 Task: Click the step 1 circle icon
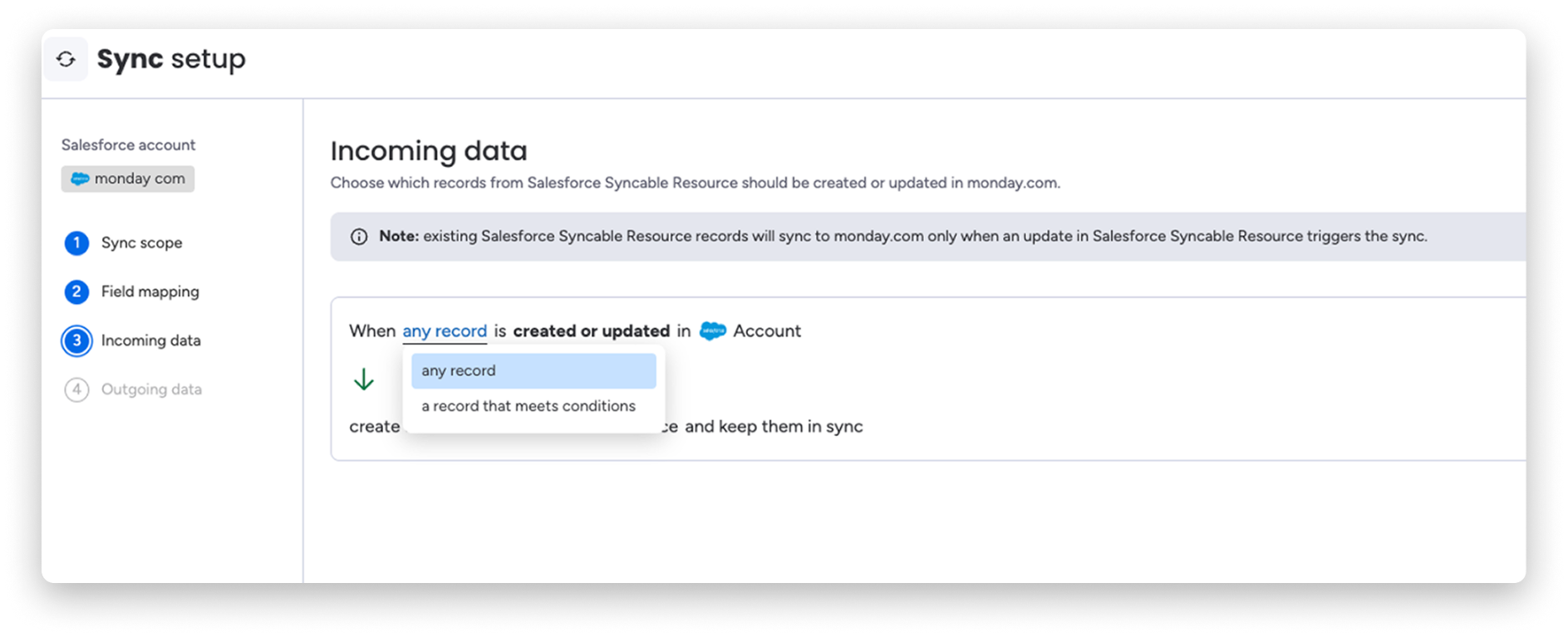[x=76, y=243]
